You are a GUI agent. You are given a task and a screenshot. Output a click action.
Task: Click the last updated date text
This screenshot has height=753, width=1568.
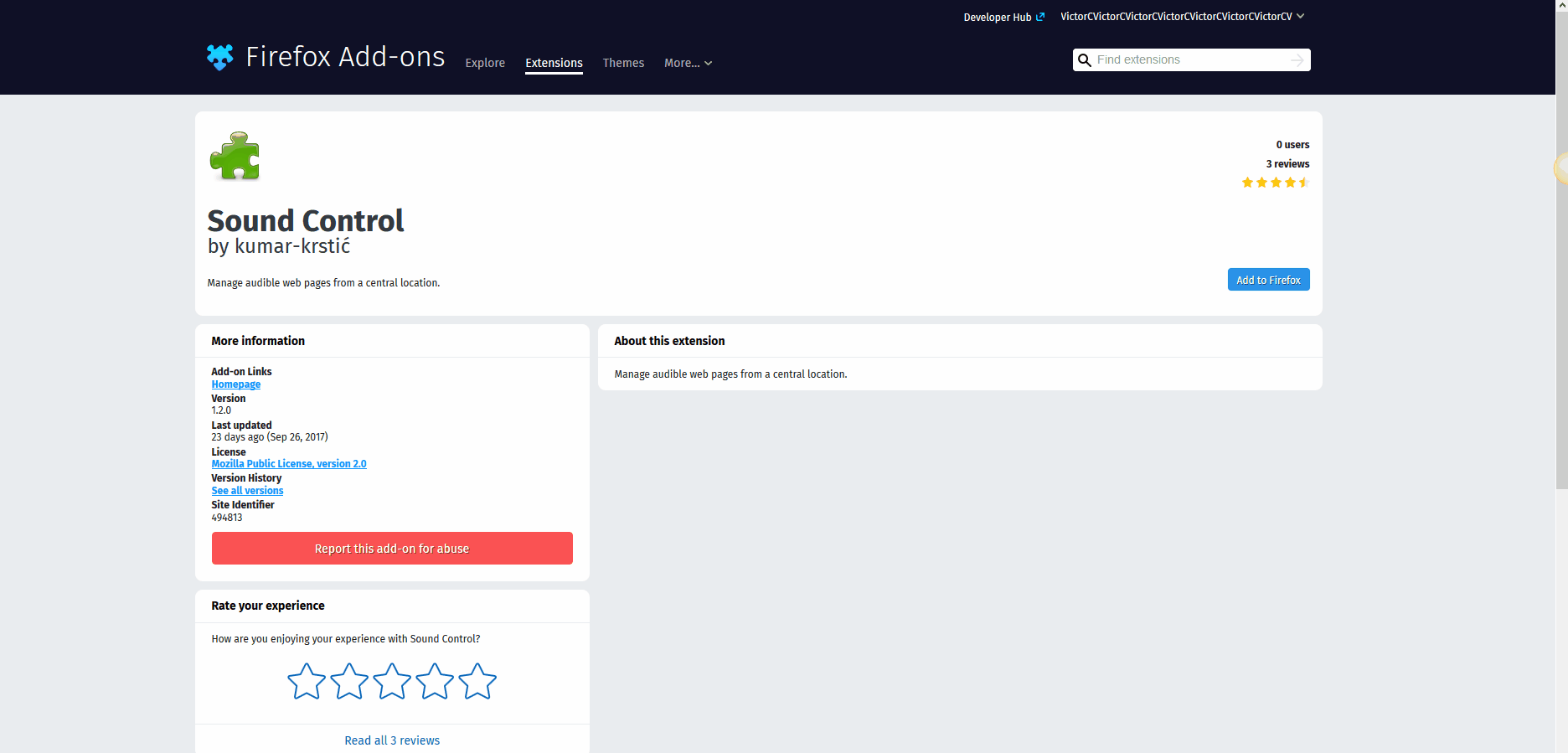coord(270,437)
